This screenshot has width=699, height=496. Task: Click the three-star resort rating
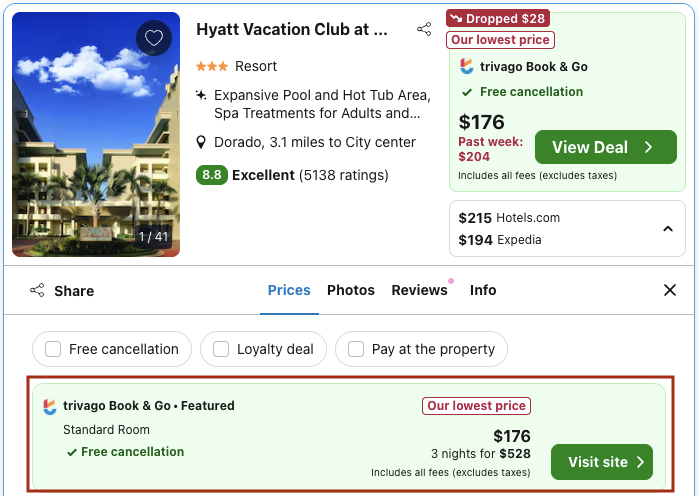(x=211, y=66)
